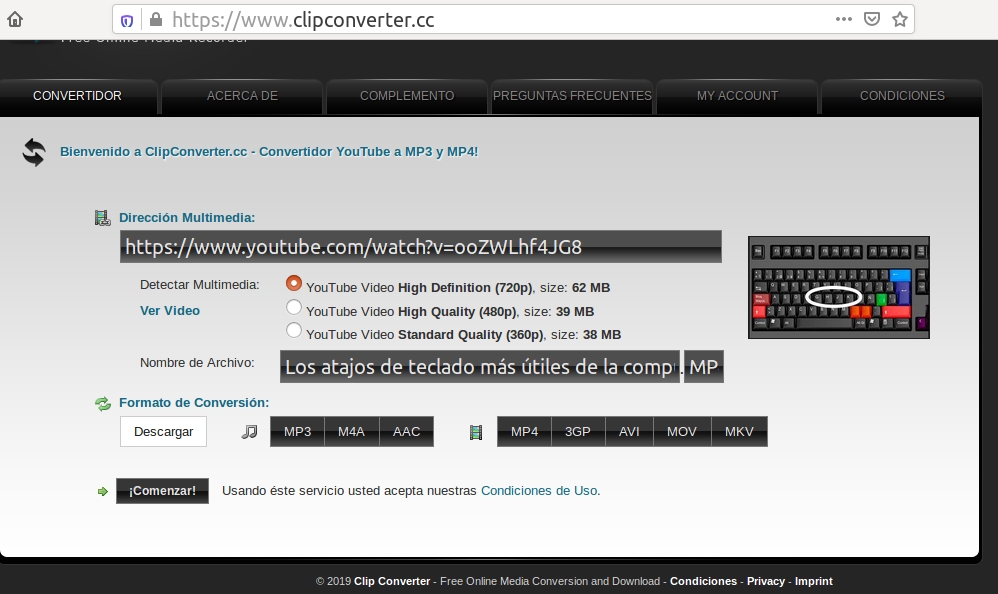Bookmark this page with the star icon
Viewport: 998px width, 594px height.
pos(899,19)
